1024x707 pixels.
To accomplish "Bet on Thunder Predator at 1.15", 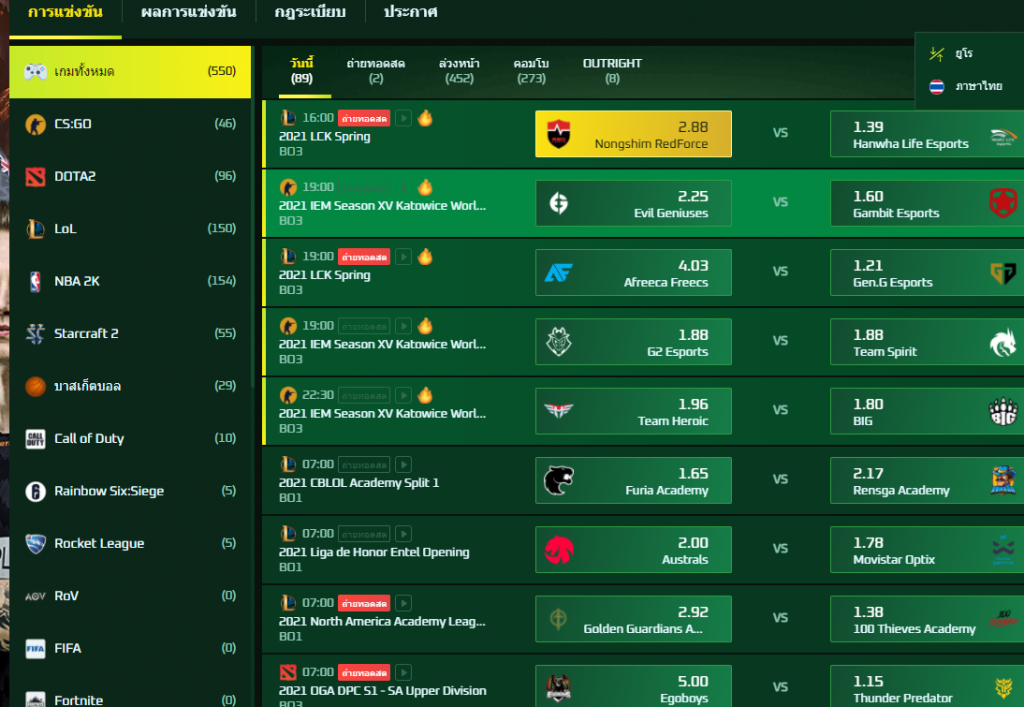I will point(927,685).
